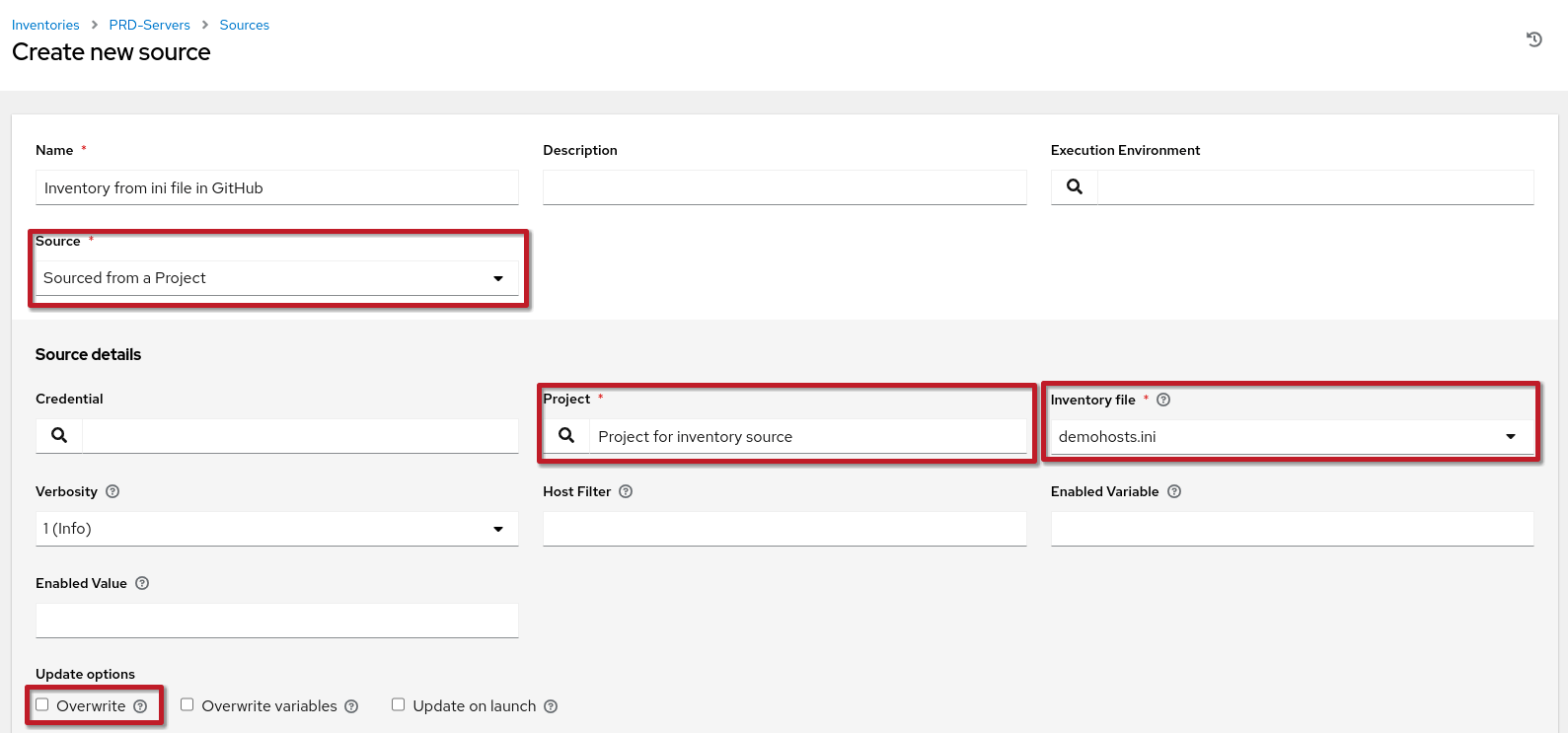
Task: Click into the Description text field
Action: coord(784,187)
